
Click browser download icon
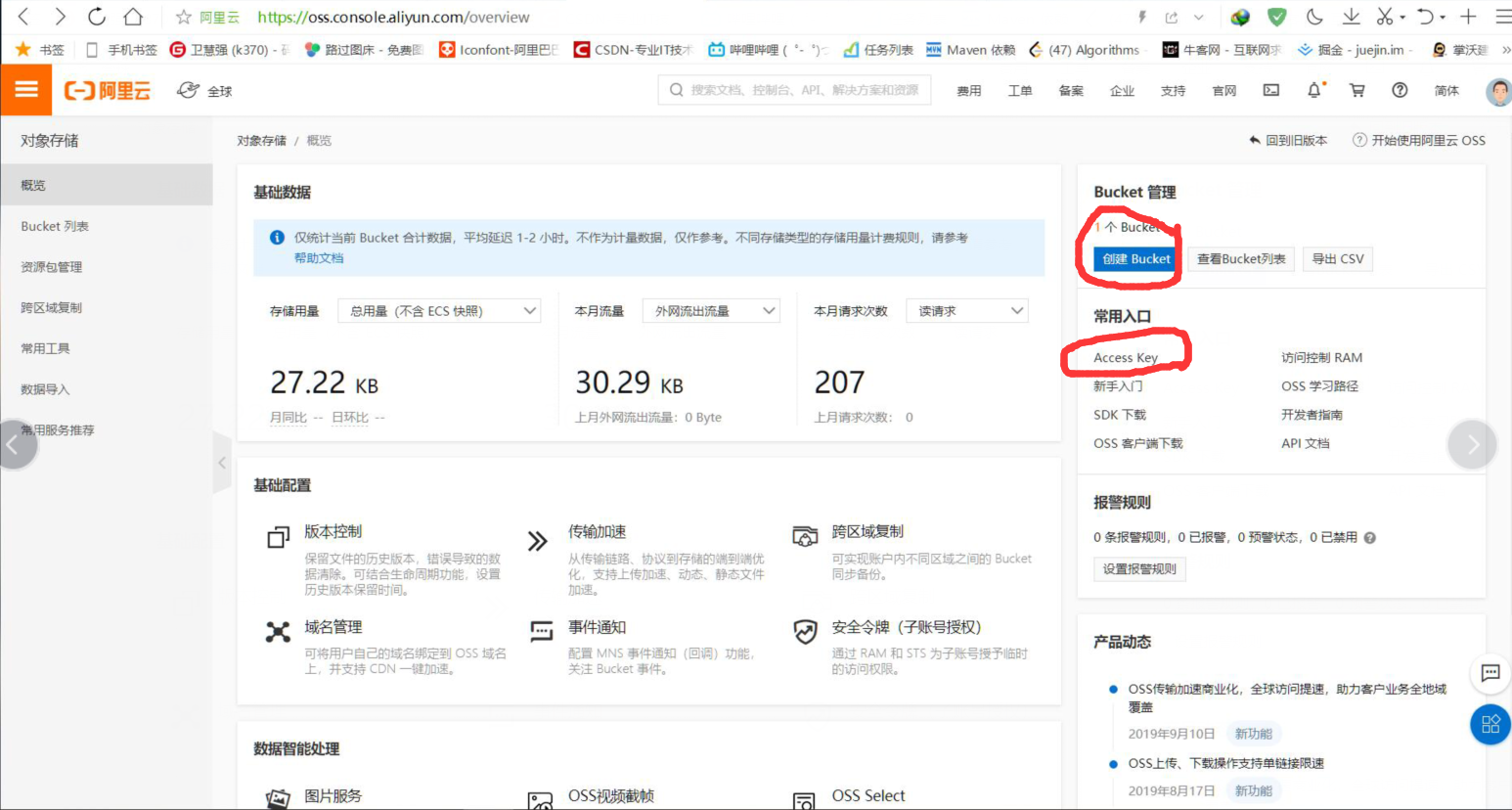(1351, 17)
